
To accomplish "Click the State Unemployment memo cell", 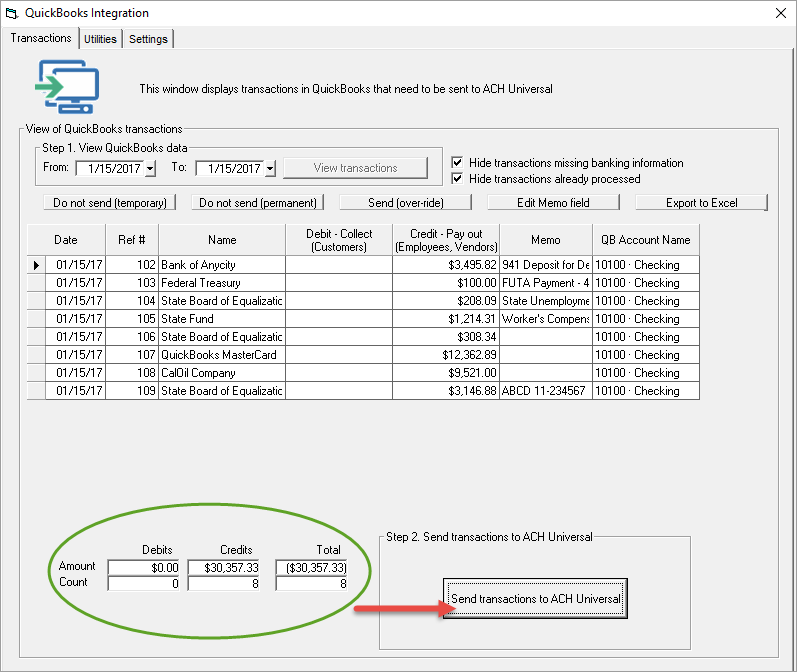I will pos(546,301).
